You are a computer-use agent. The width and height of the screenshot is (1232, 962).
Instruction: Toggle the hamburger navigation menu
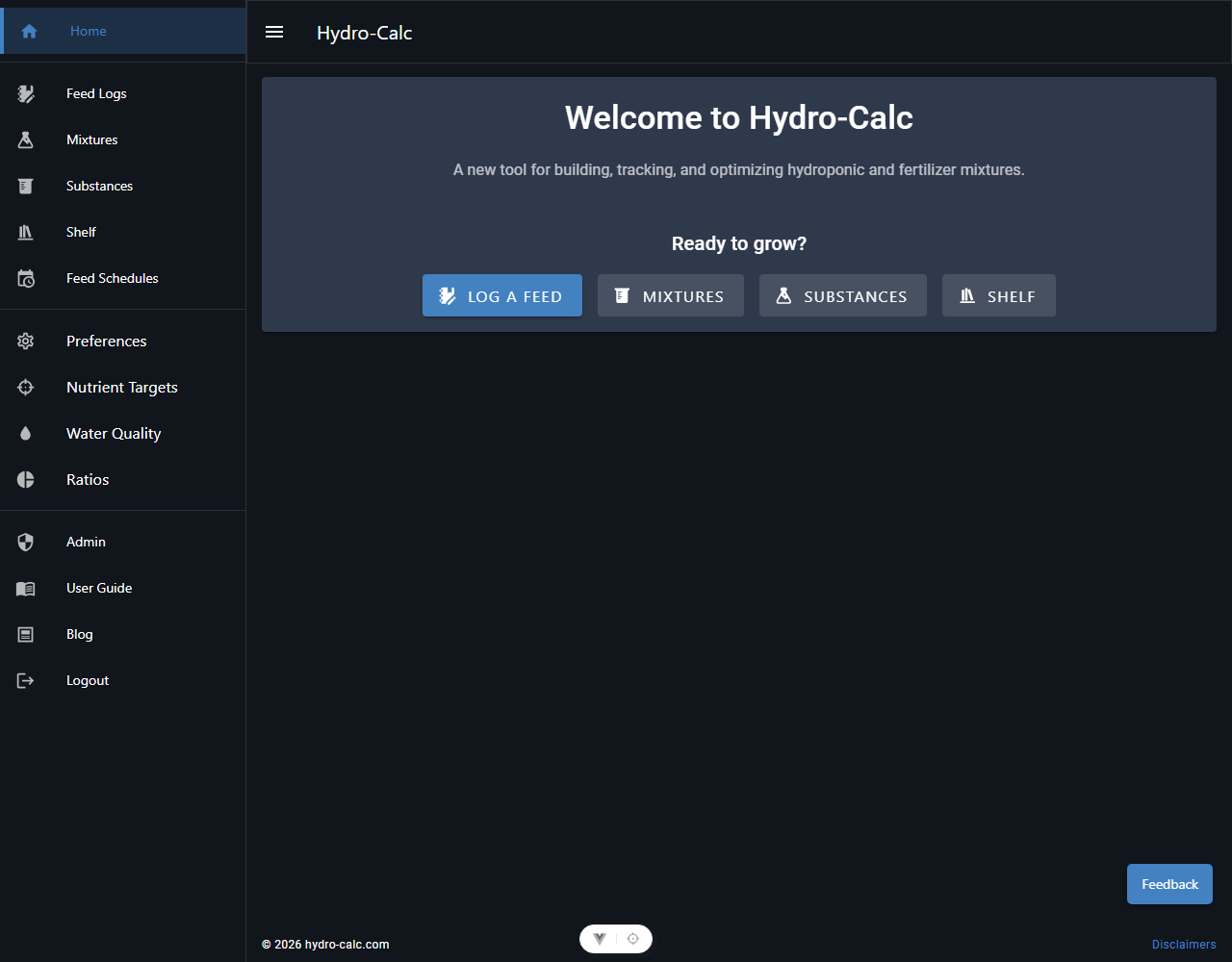pos(274,32)
